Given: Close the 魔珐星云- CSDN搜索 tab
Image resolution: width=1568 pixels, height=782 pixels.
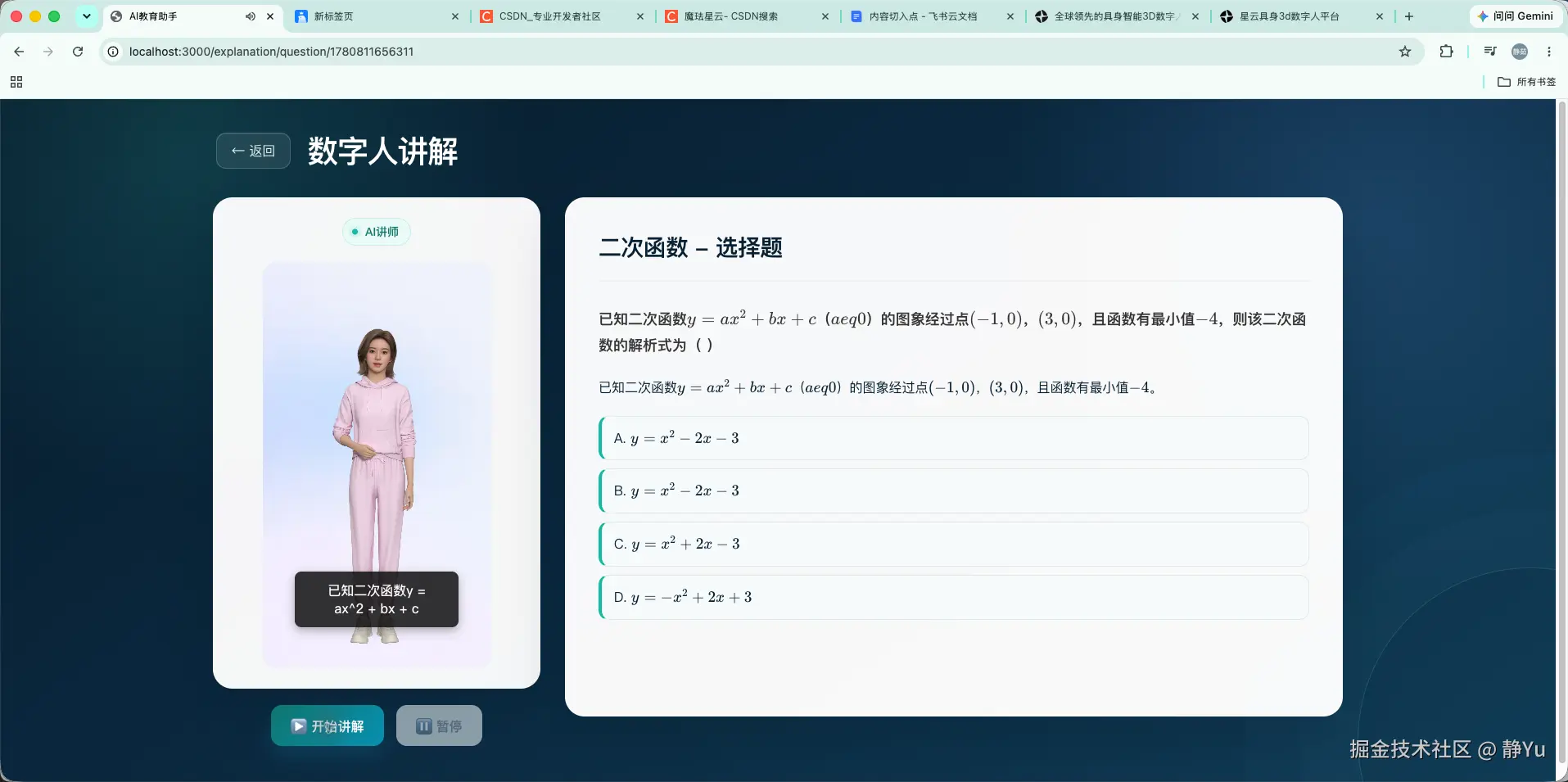Looking at the screenshot, I should coord(825,16).
